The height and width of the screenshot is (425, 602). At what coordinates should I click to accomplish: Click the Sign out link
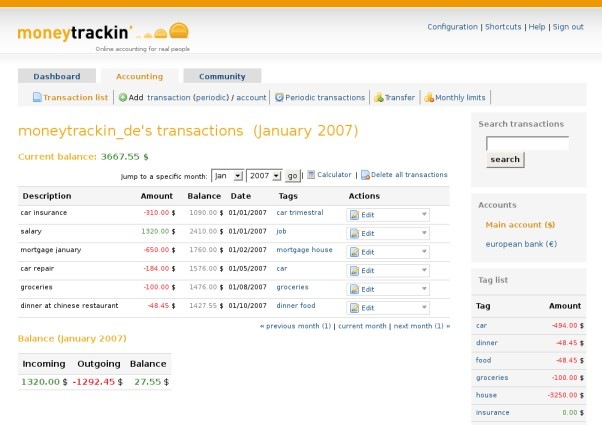pyautogui.click(x=568, y=27)
